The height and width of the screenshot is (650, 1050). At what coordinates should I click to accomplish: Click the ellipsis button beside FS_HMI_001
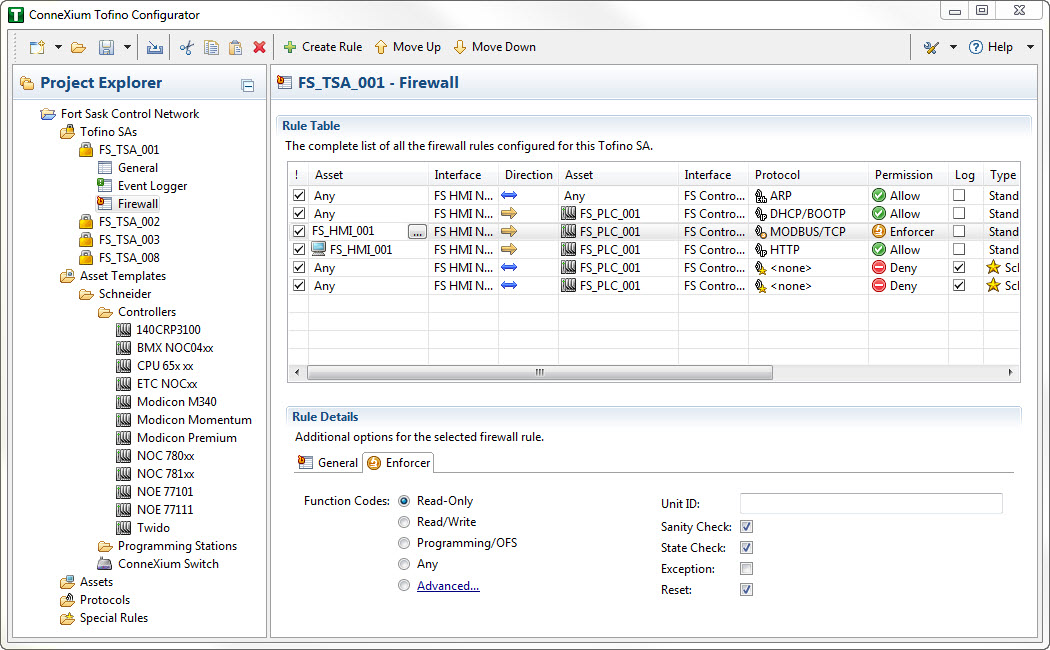[x=417, y=232]
